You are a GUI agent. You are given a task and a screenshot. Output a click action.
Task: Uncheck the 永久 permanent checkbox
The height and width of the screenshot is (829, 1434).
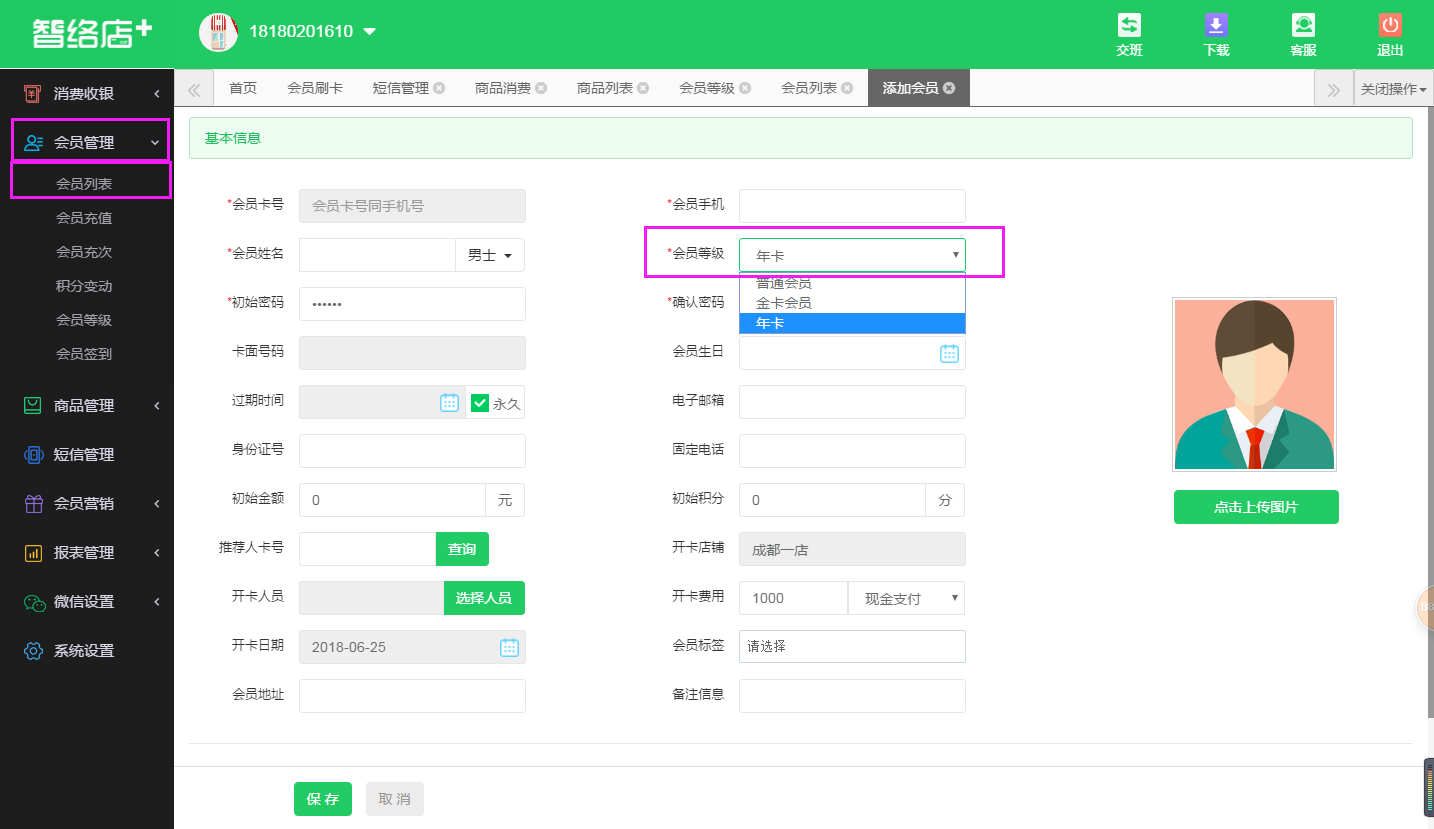(x=480, y=403)
